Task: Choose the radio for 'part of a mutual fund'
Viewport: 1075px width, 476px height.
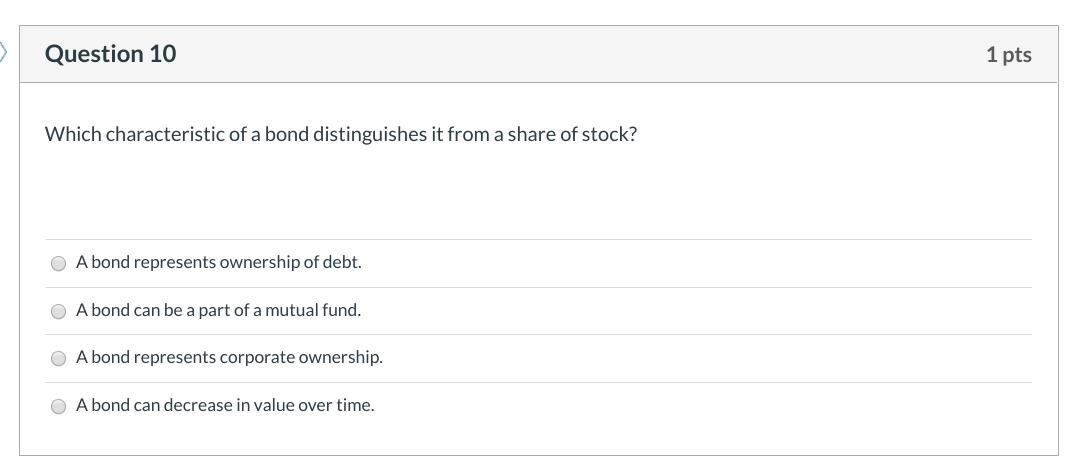Action: [59, 311]
